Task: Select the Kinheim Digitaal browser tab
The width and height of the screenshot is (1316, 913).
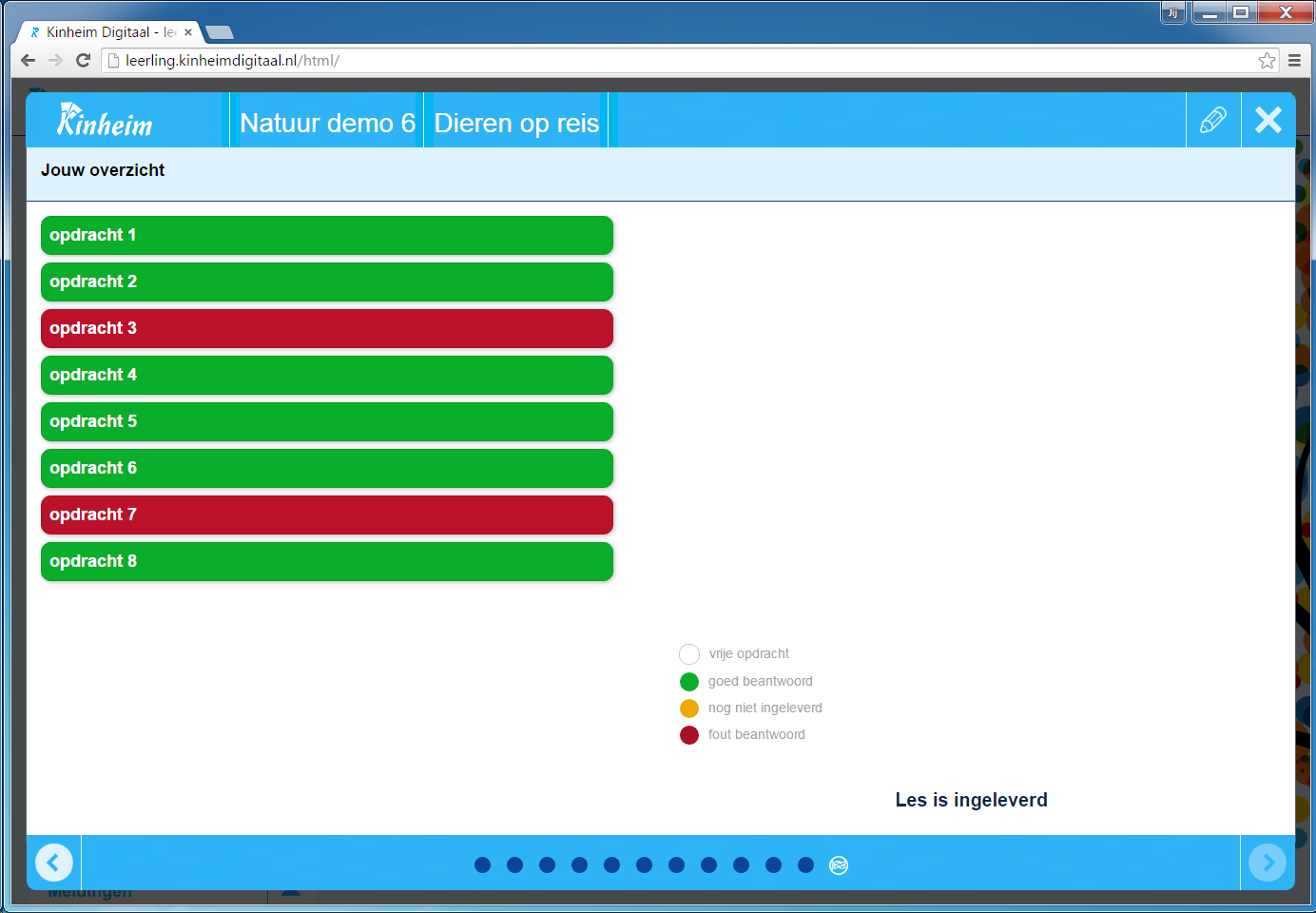Action: click(x=110, y=32)
